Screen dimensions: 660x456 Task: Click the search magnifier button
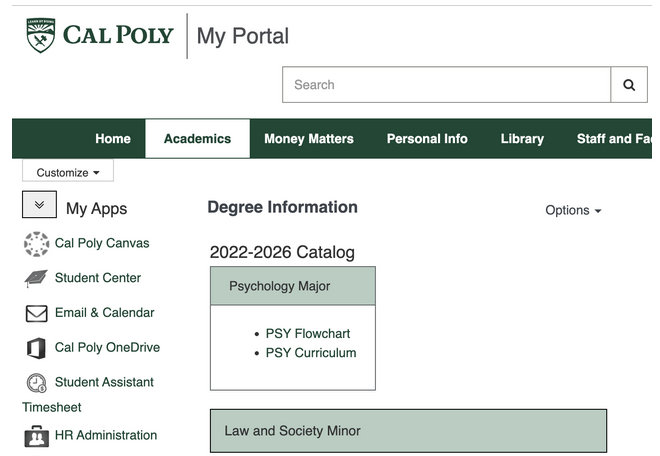(x=628, y=85)
